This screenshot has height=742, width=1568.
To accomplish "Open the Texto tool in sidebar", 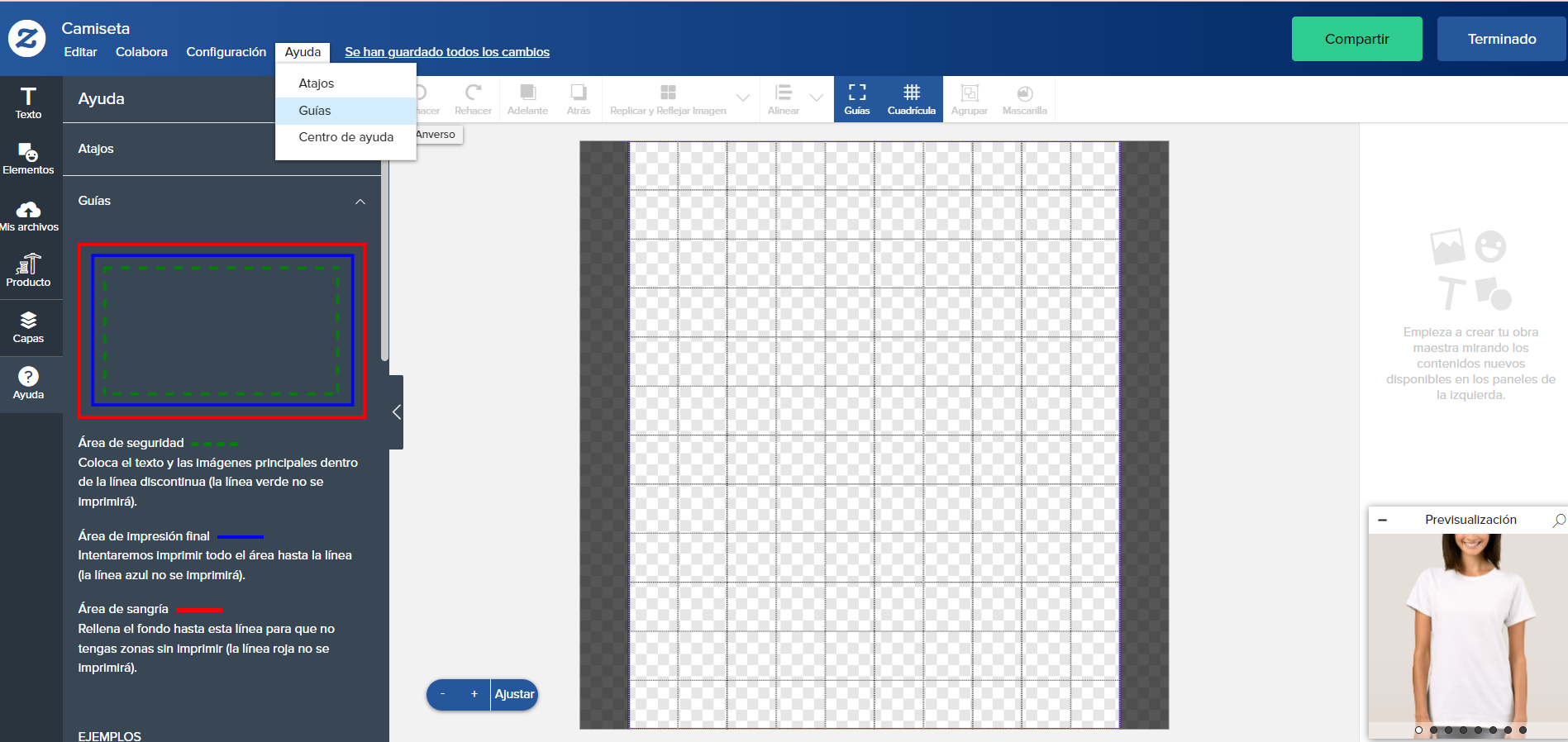I will click(28, 103).
